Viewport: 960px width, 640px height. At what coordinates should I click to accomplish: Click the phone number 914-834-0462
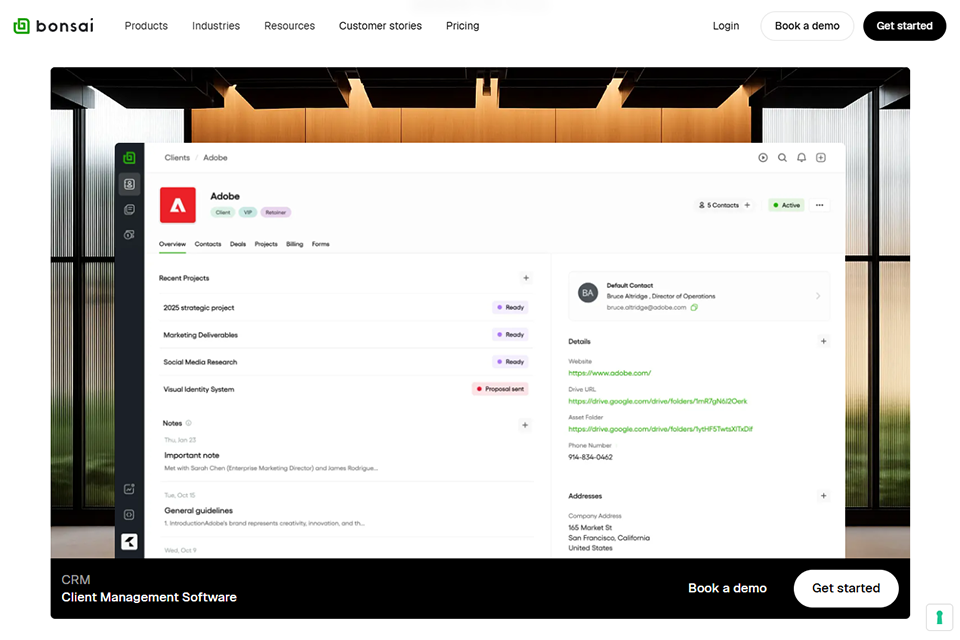(590, 457)
